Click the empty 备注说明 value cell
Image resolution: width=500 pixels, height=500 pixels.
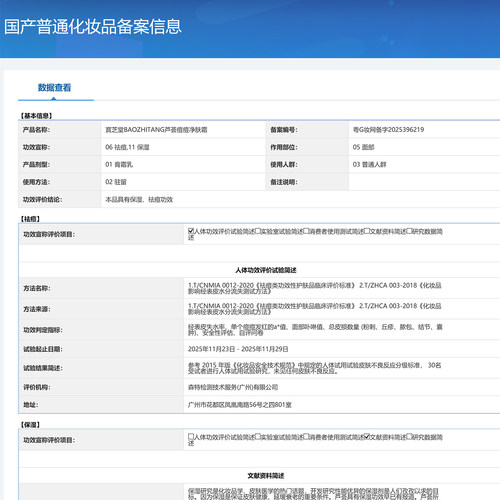(424, 182)
